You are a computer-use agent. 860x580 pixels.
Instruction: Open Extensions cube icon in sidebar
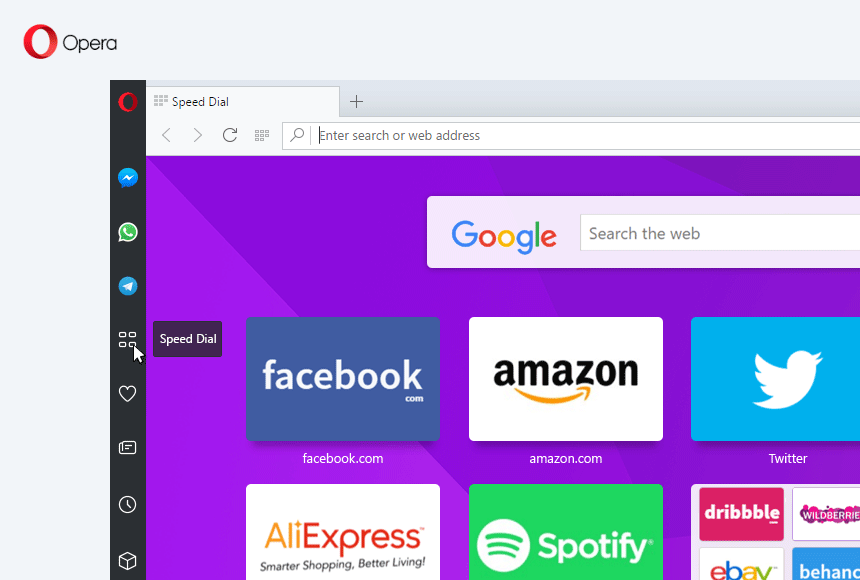(x=127, y=560)
